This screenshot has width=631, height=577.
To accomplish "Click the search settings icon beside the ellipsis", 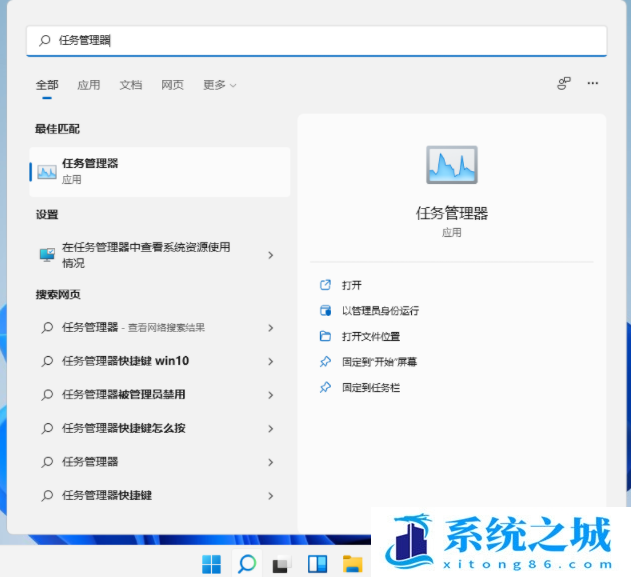I will pos(564,84).
